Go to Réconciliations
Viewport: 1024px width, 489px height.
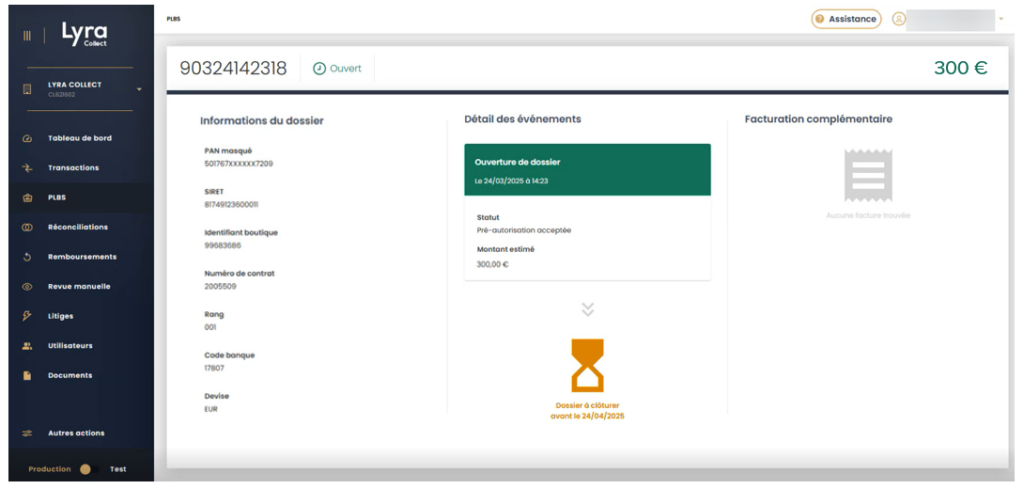coord(80,227)
